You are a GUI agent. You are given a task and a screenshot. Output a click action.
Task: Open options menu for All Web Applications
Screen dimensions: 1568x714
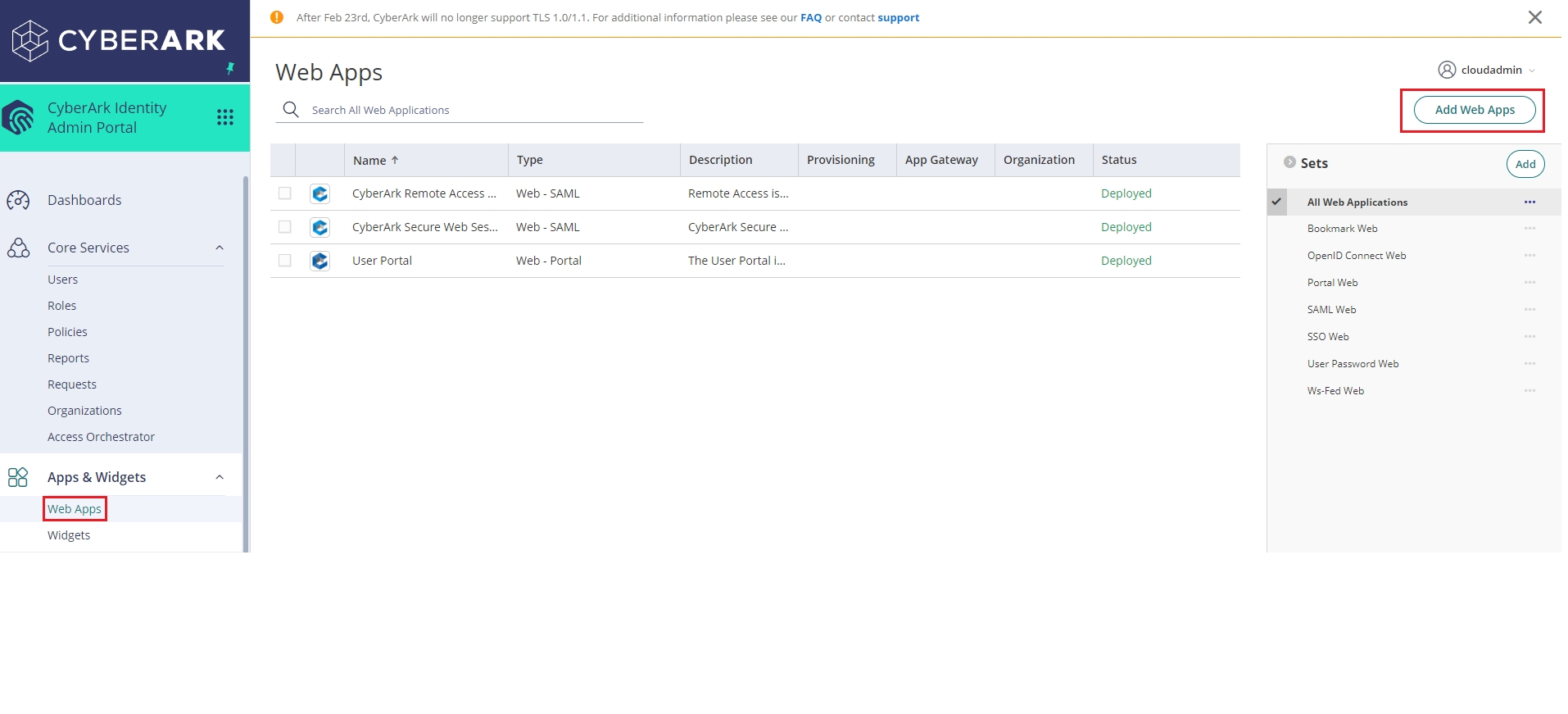click(1529, 202)
